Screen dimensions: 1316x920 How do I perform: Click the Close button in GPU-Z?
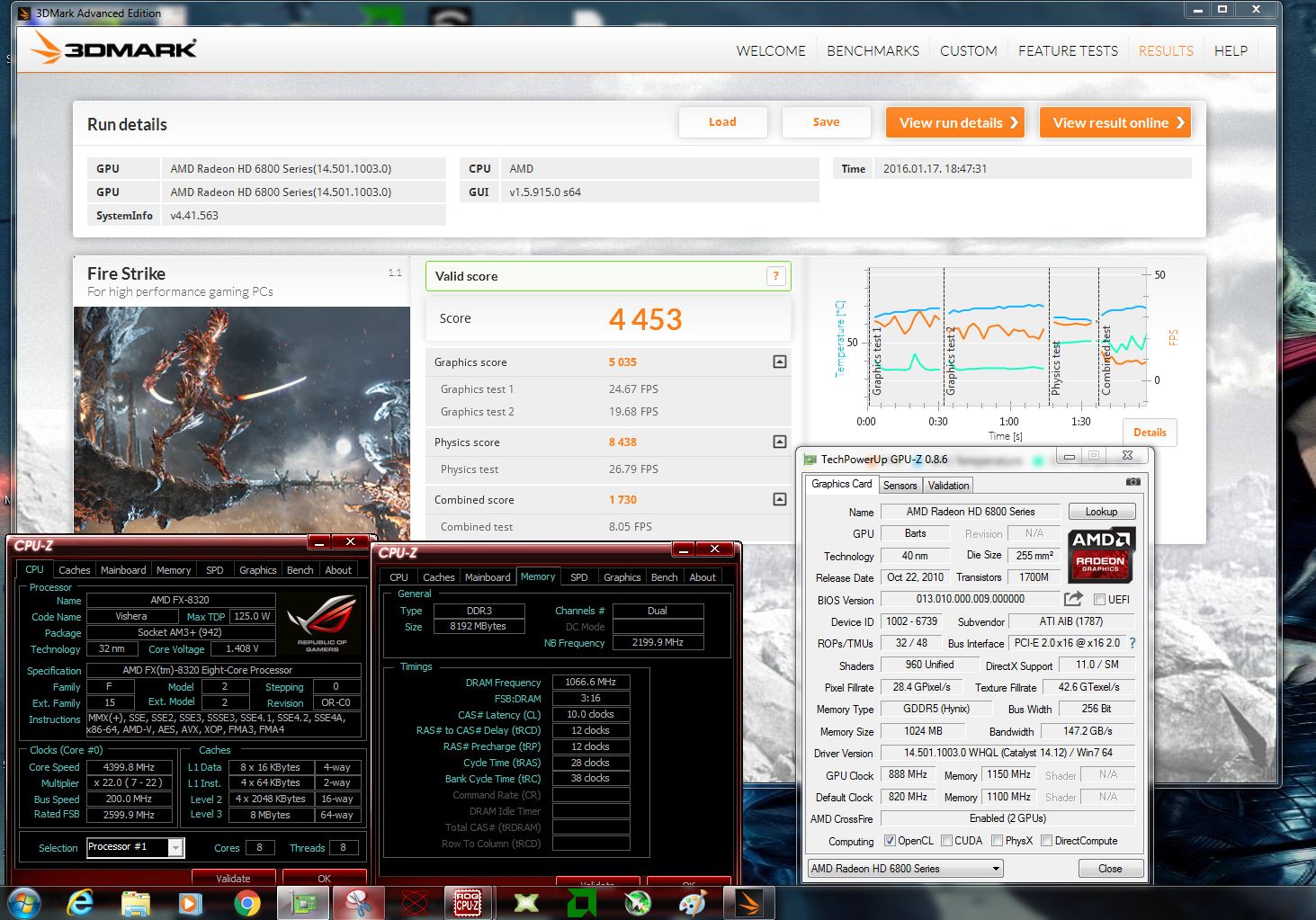click(1110, 869)
